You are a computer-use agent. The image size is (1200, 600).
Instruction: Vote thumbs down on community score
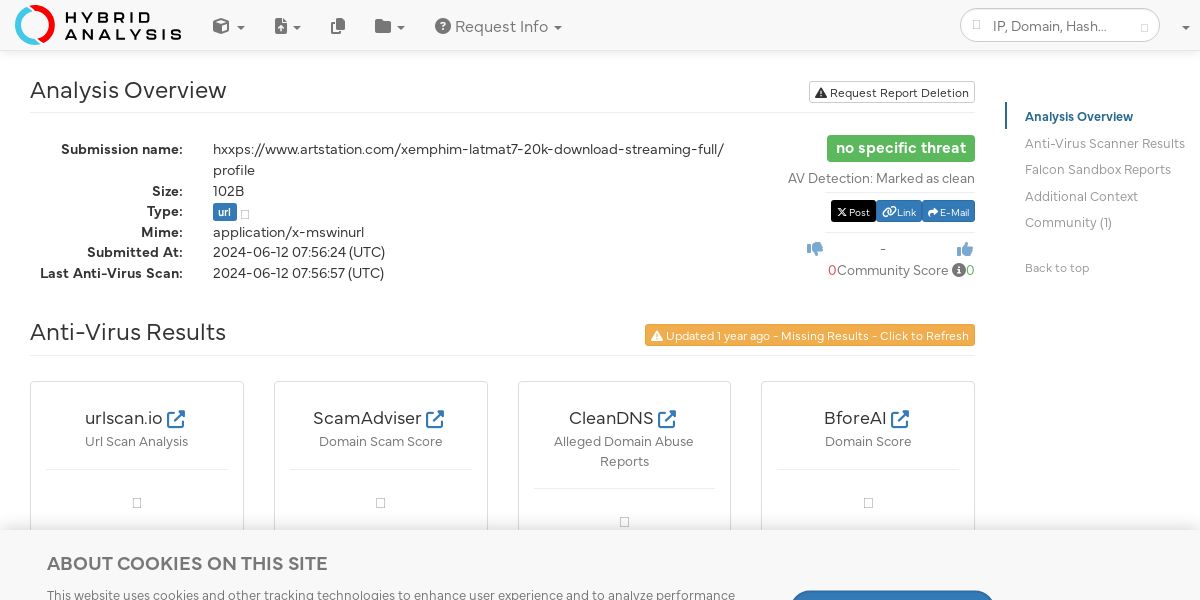815,249
